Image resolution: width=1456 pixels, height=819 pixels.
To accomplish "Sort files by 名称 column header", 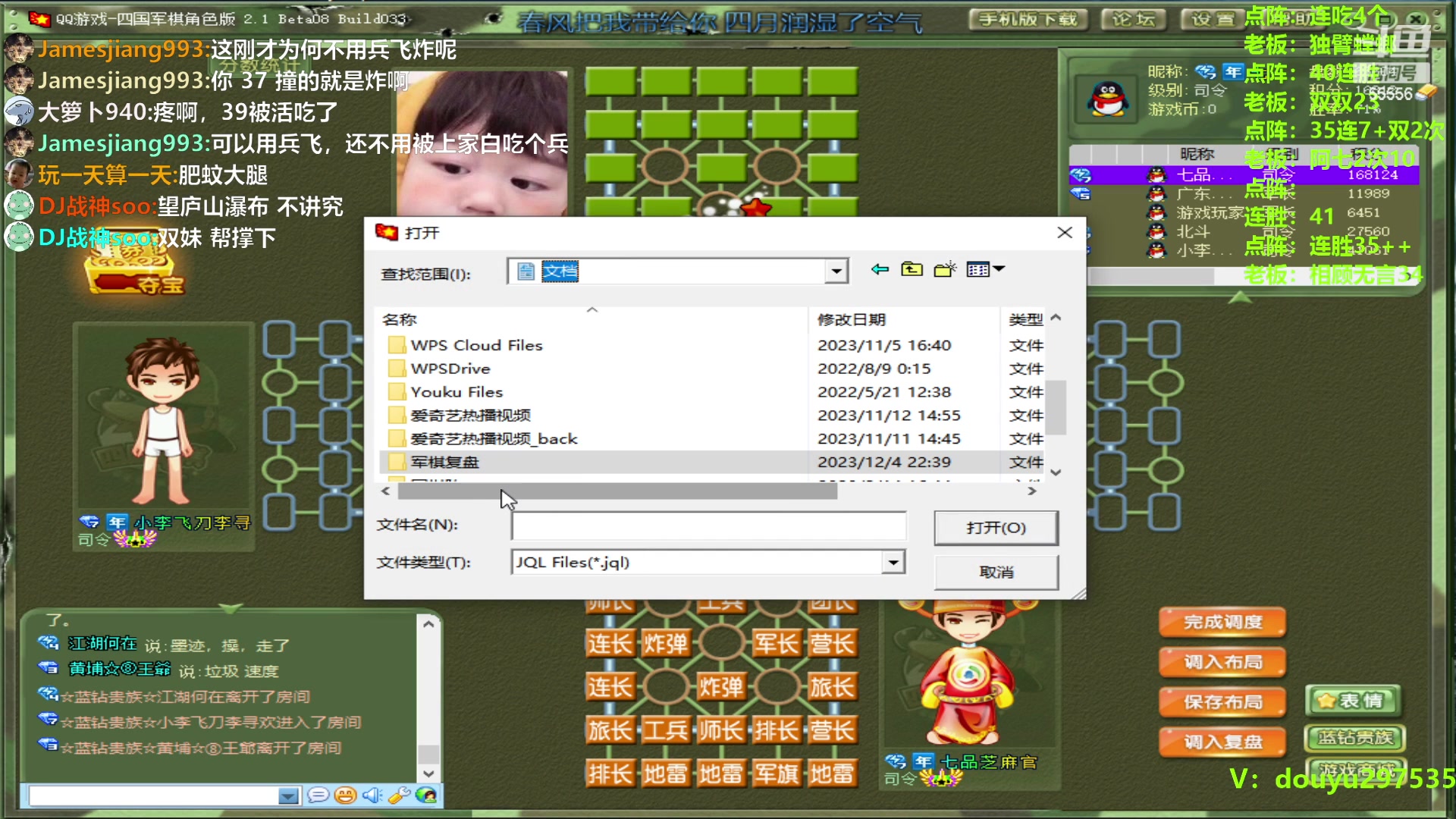I will coord(400,319).
